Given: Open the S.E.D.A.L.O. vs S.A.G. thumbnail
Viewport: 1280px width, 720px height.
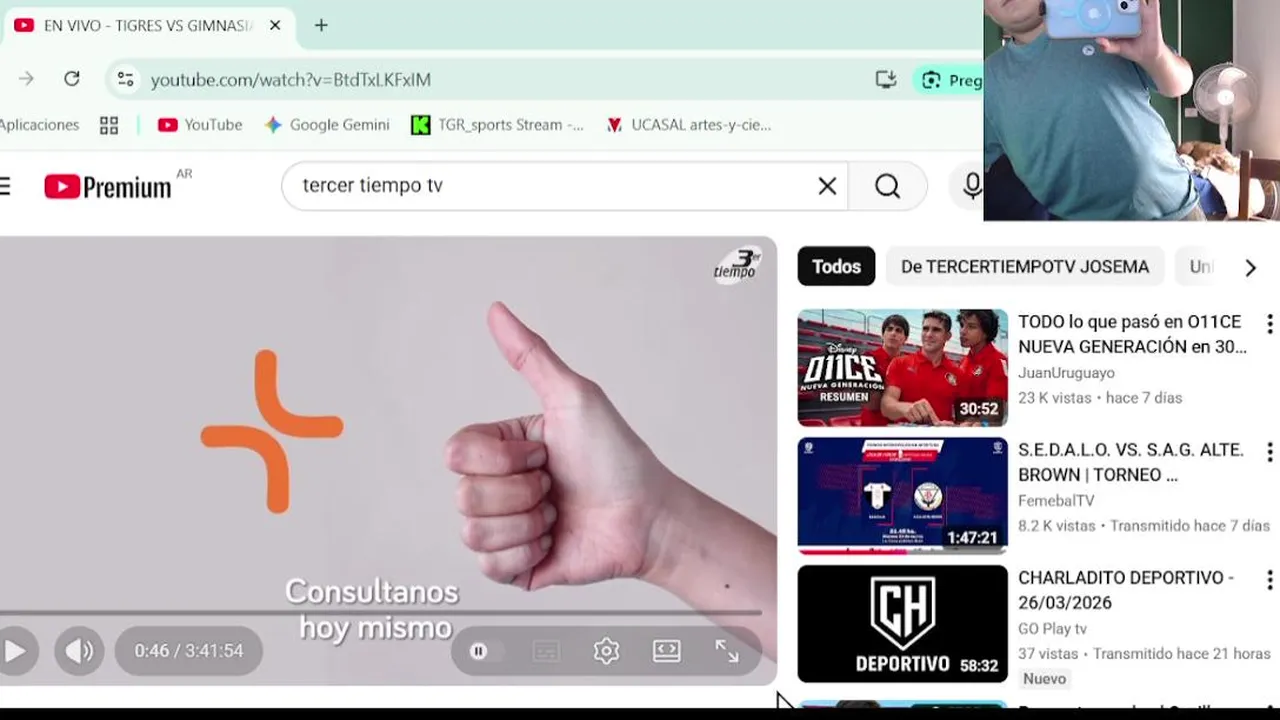Looking at the screenshot, I should 902,496.
